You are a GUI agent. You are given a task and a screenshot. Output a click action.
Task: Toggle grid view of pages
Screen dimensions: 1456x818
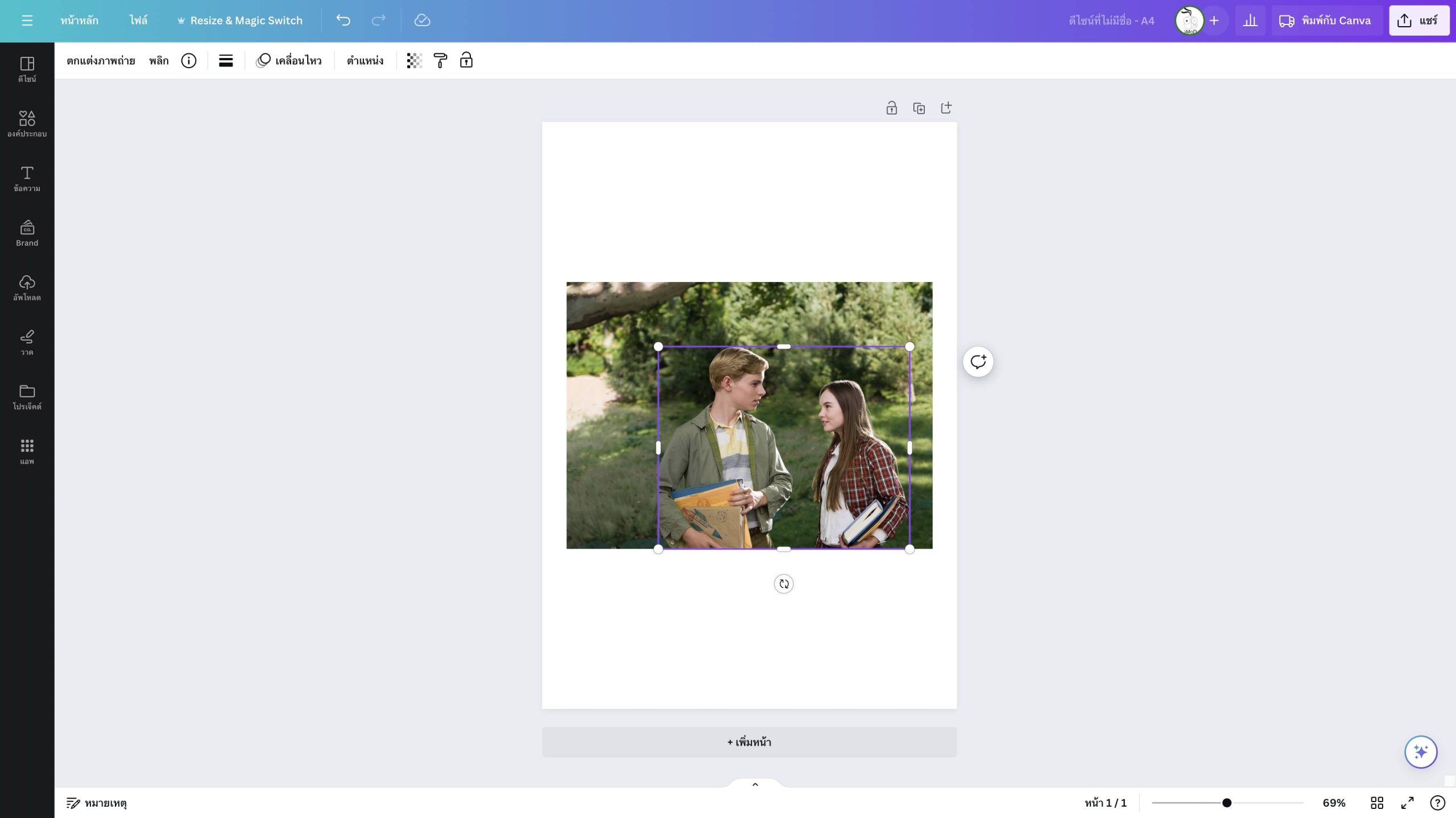click(x=1376, y=803)
